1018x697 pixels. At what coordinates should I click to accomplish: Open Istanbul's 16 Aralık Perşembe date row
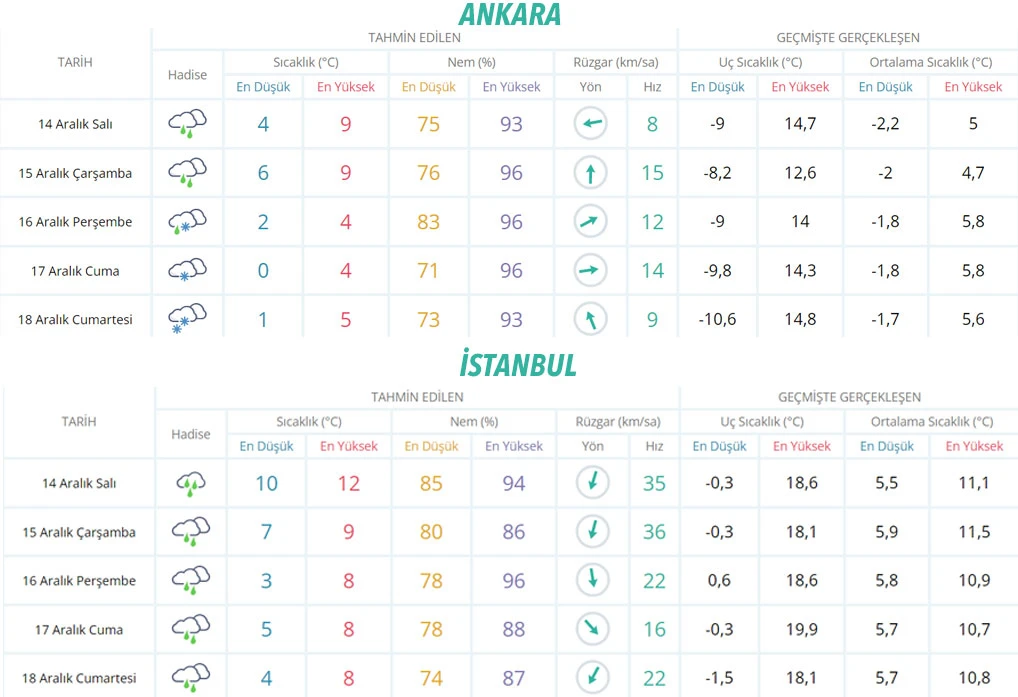point(79,581)
